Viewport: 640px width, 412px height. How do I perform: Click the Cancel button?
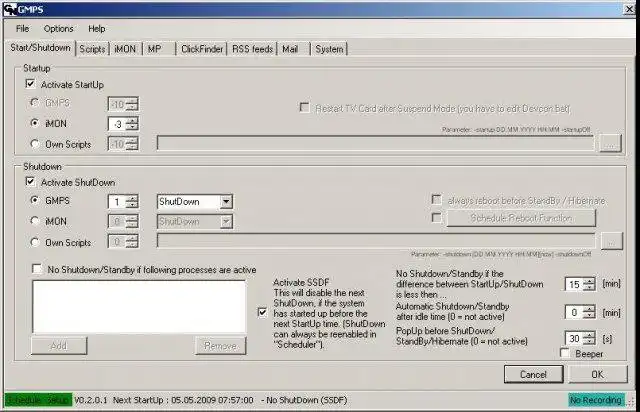pyautogui.click(x=533, y=374)
